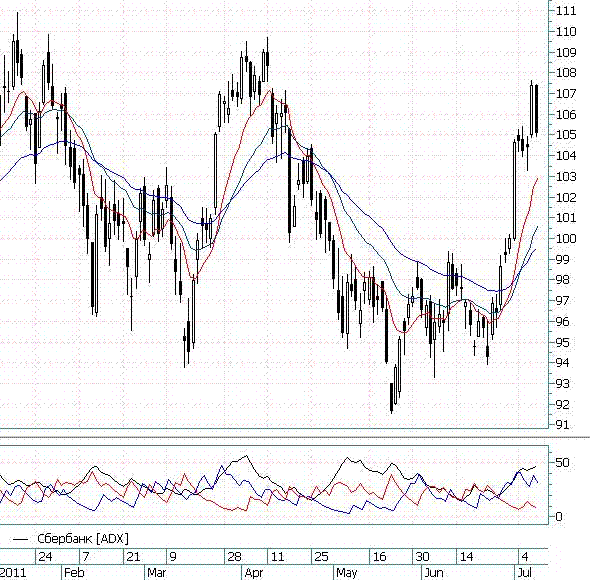Click the lowest candlestick near 92 in May
Screen dimensions: 590x580
(x=392, y=397)
